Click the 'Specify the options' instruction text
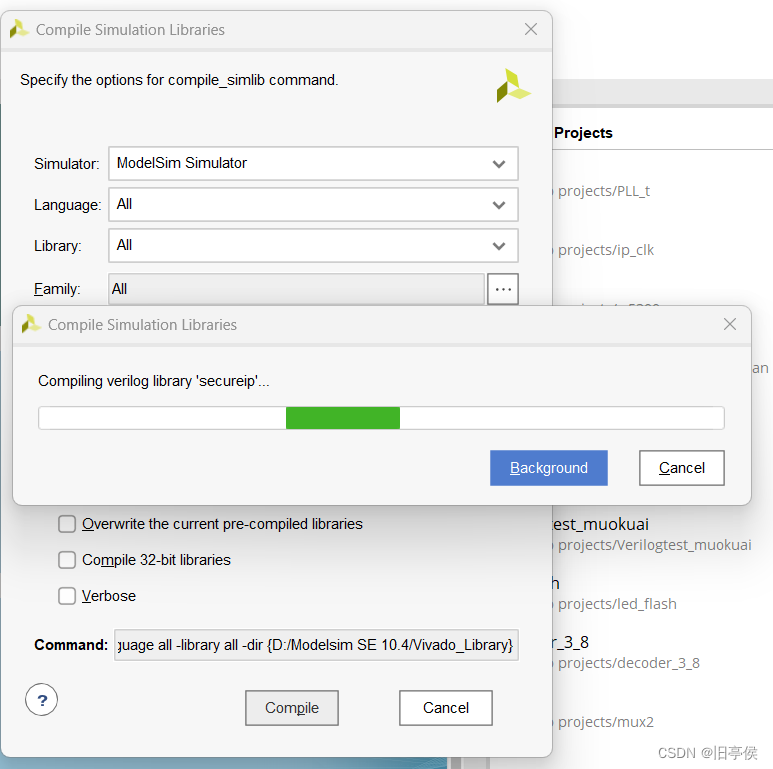Viewport: 773px width, 769px height. [x=179, y=80]
